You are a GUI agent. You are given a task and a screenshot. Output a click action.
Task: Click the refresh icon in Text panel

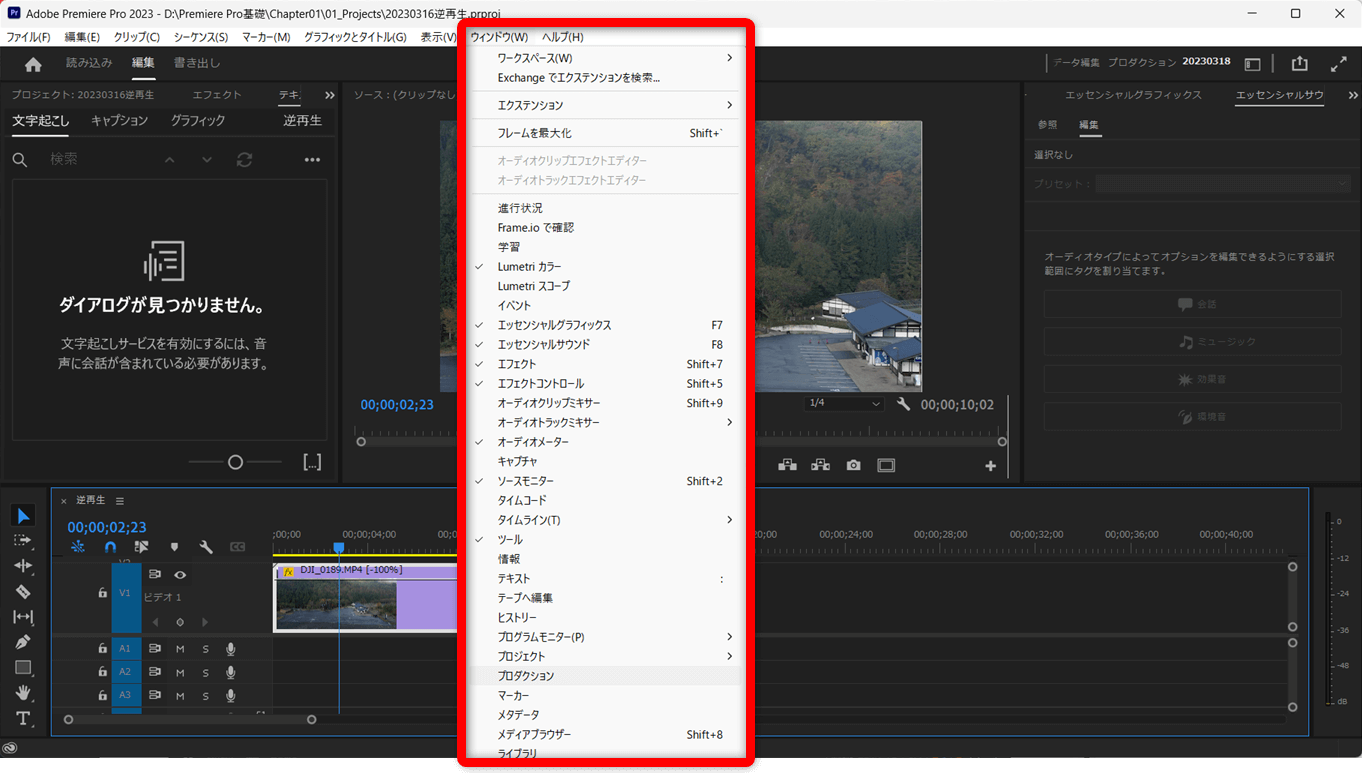point(244,160)
